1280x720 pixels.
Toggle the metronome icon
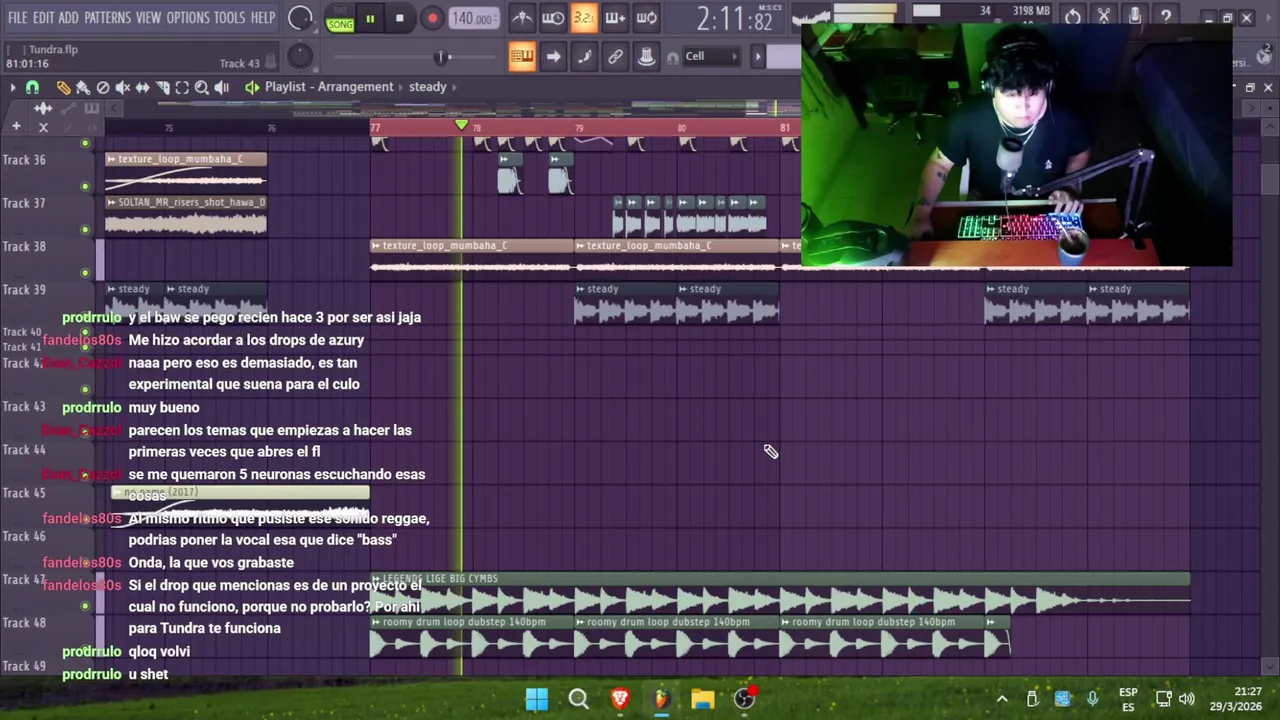522,17
